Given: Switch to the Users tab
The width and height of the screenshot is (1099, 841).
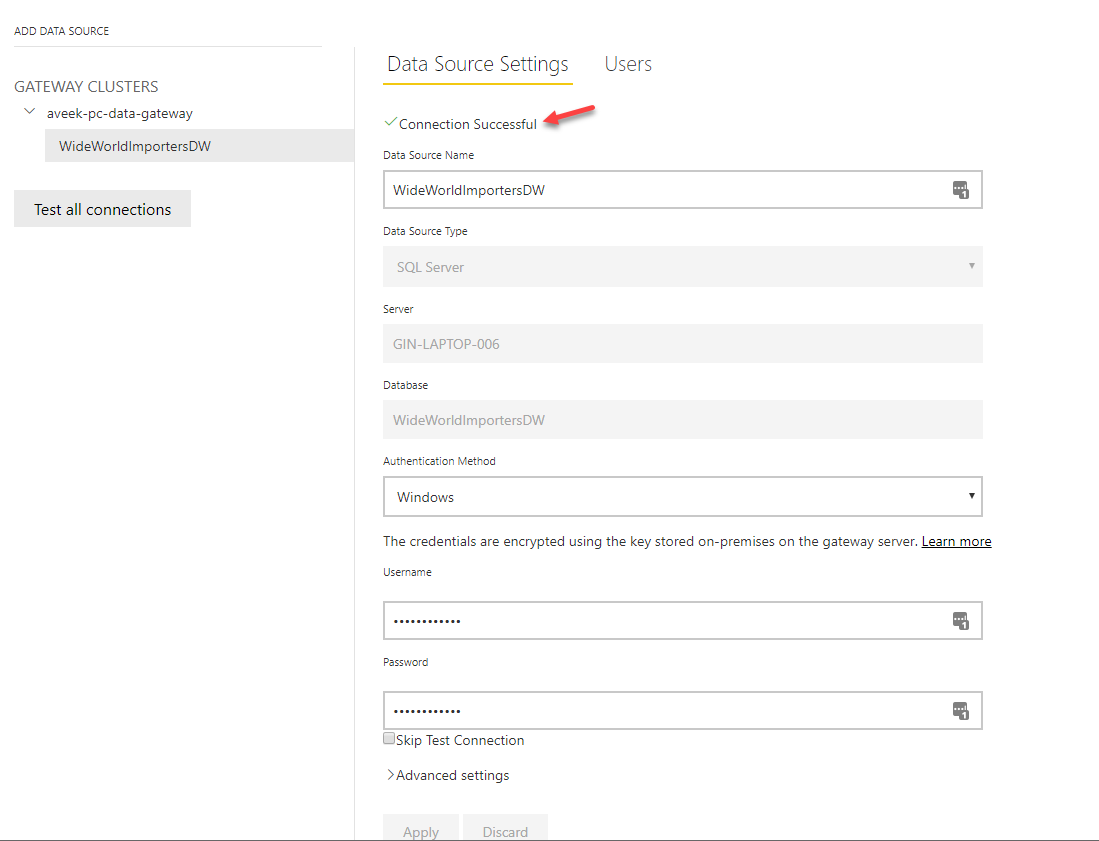Looking at the screenshot, I should click(x=628, y=64).
